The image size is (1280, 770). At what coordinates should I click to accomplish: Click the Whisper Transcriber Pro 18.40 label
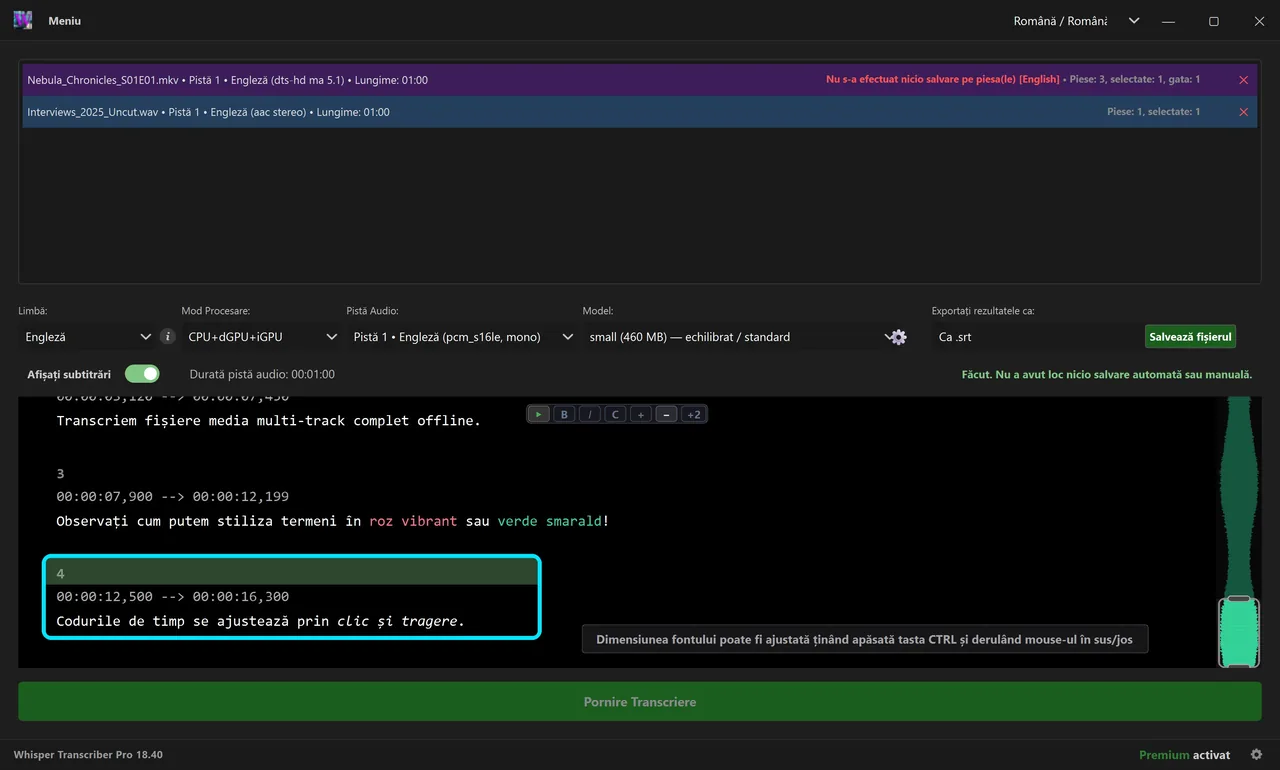click(88, 755)
